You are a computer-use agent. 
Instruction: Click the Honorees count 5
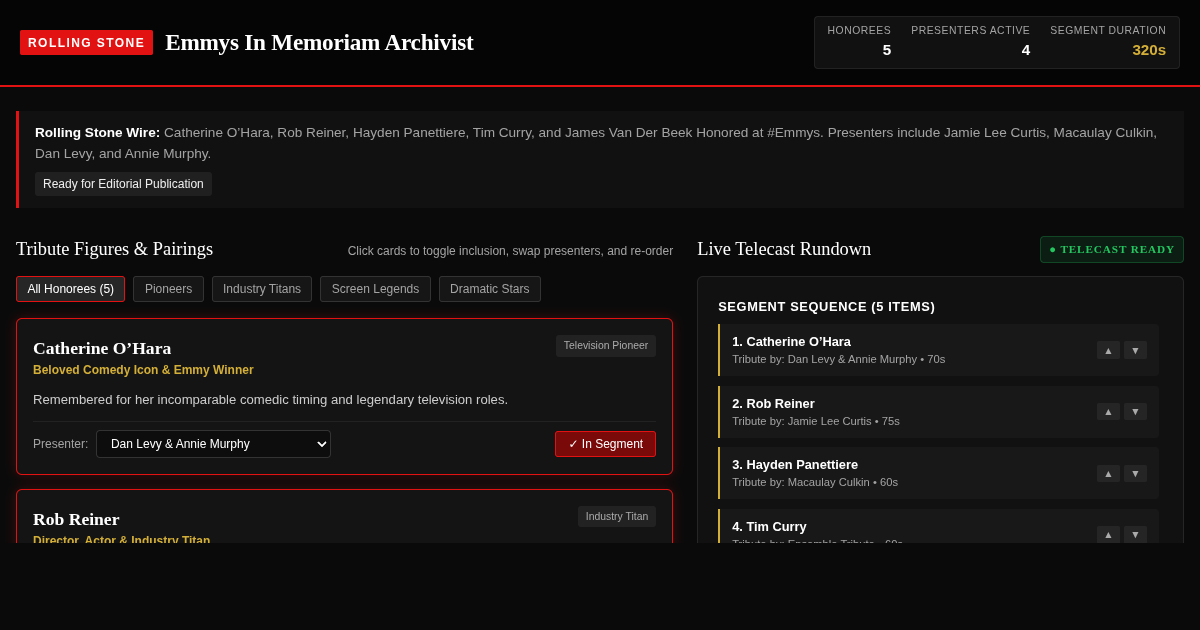pos(886,50)
